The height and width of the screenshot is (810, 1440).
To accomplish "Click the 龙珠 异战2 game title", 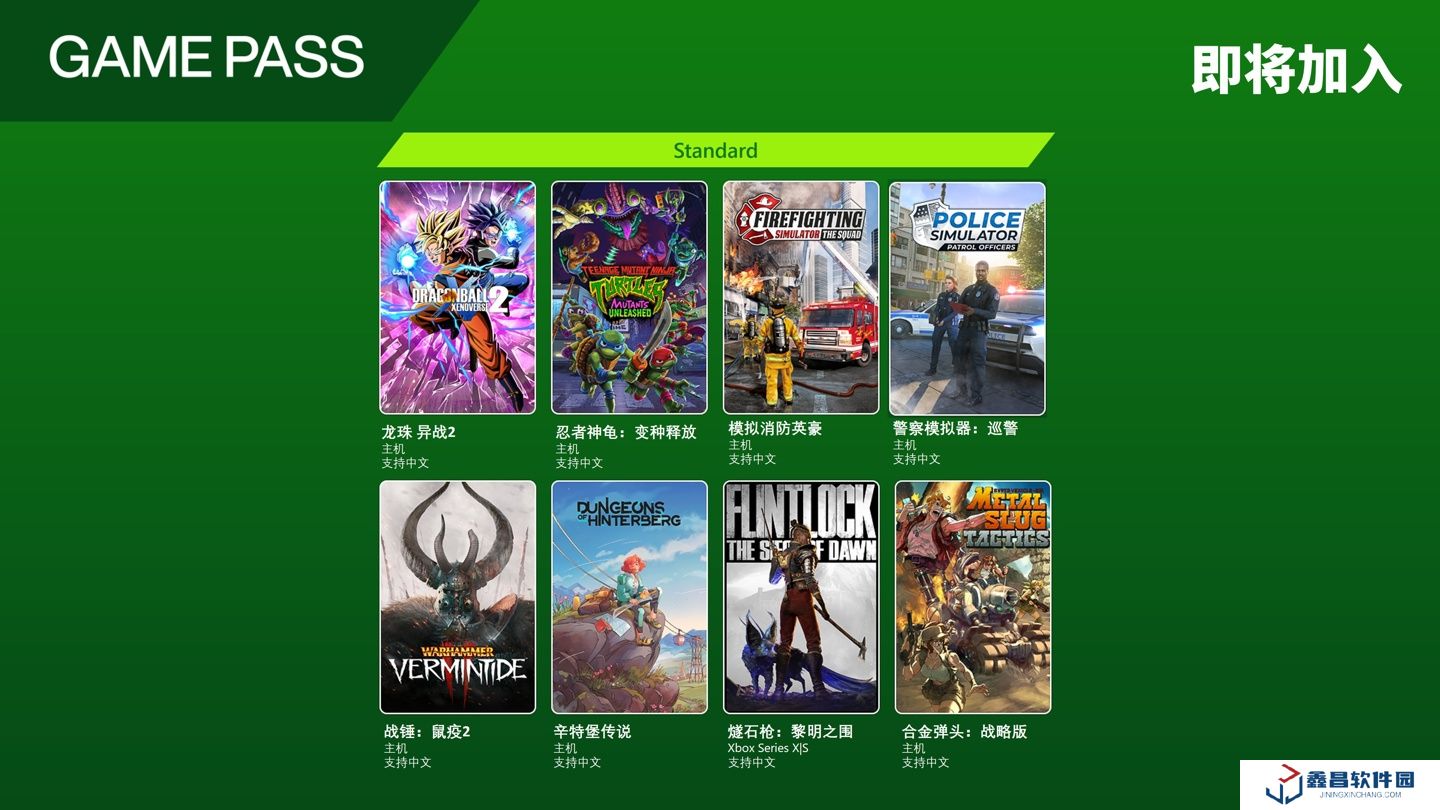I will [418, 432].
